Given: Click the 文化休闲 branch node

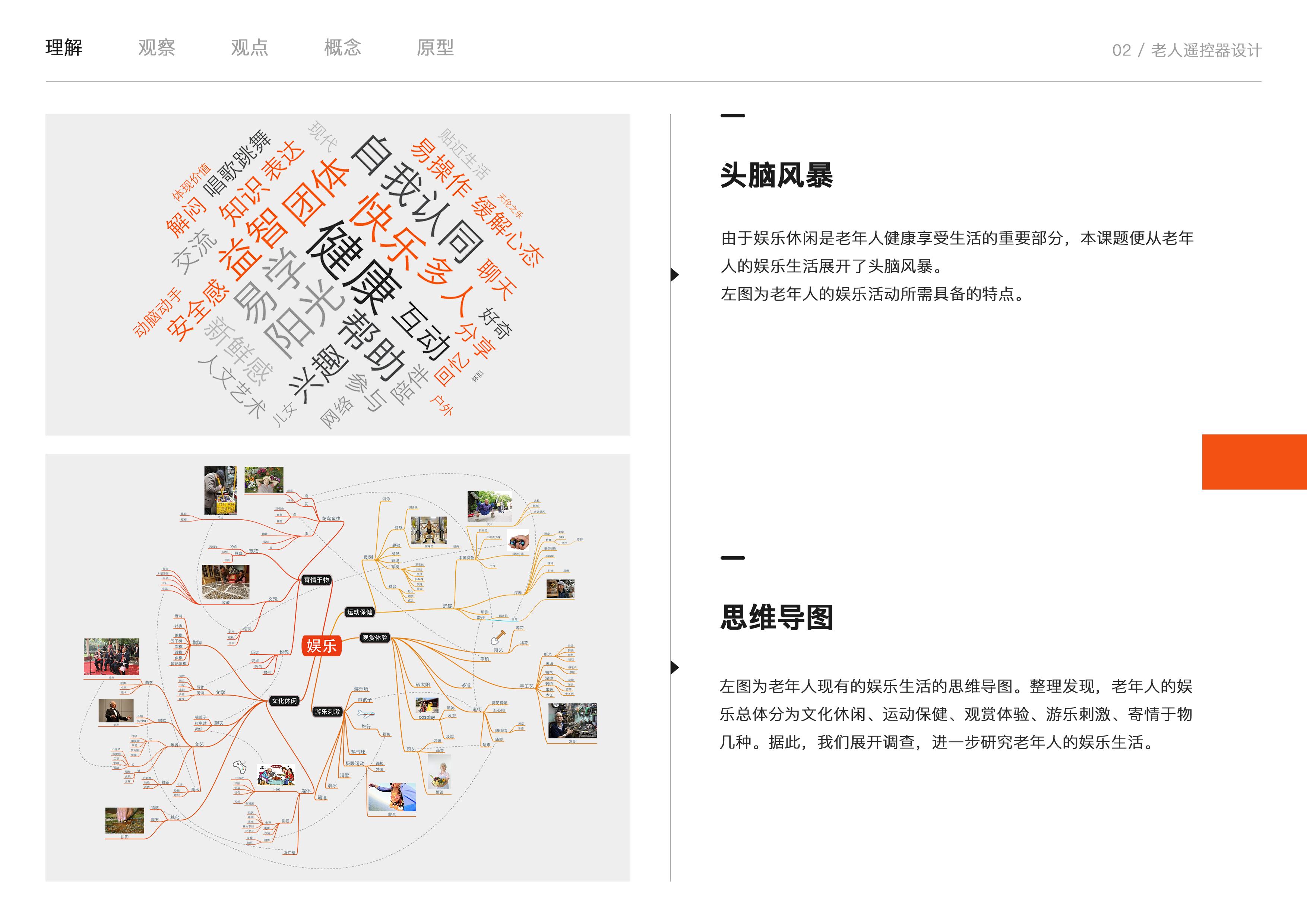Looking at the screenshot, I should point(284,701).
